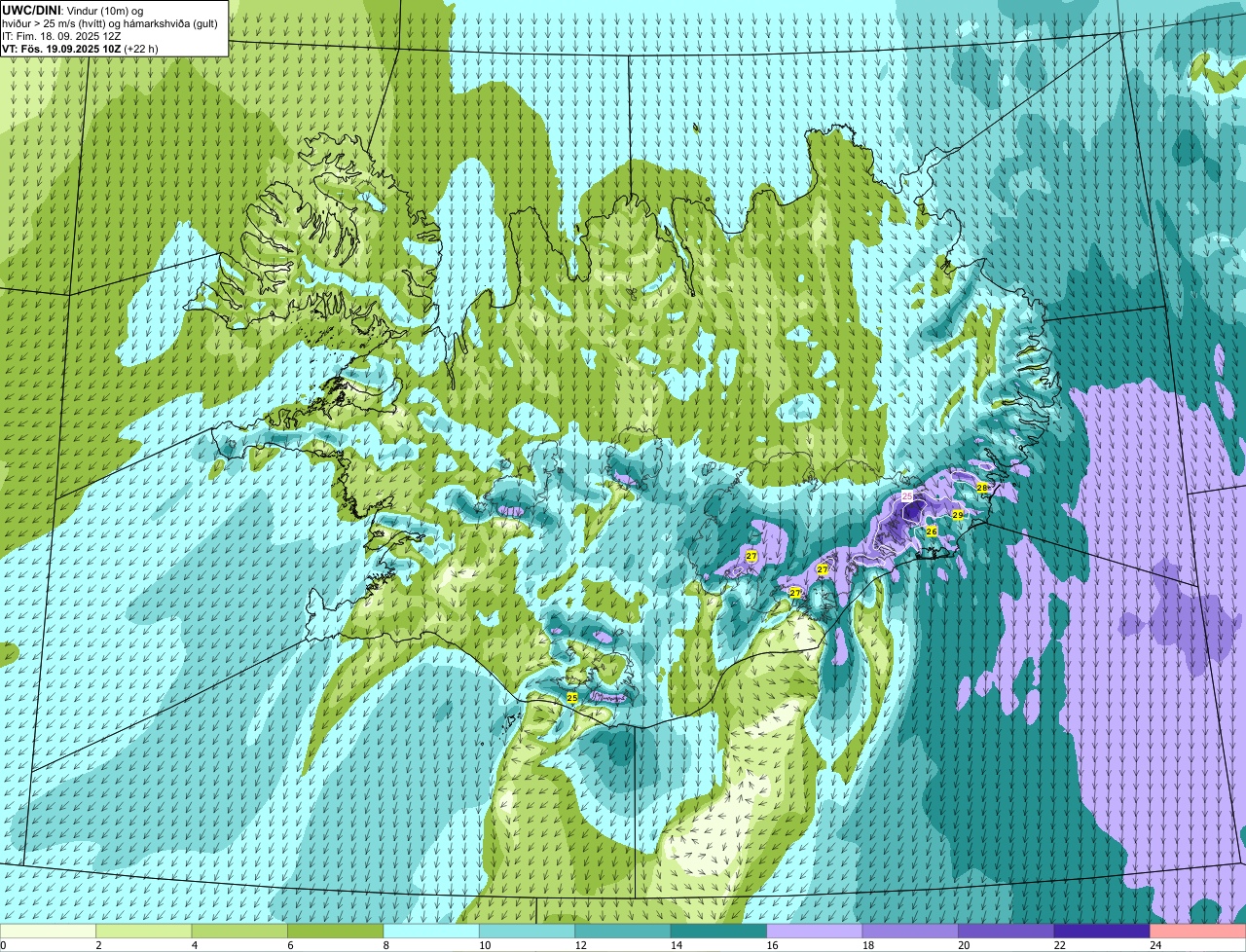
Task: Click the yellow gust label 28
Action: 982,488
